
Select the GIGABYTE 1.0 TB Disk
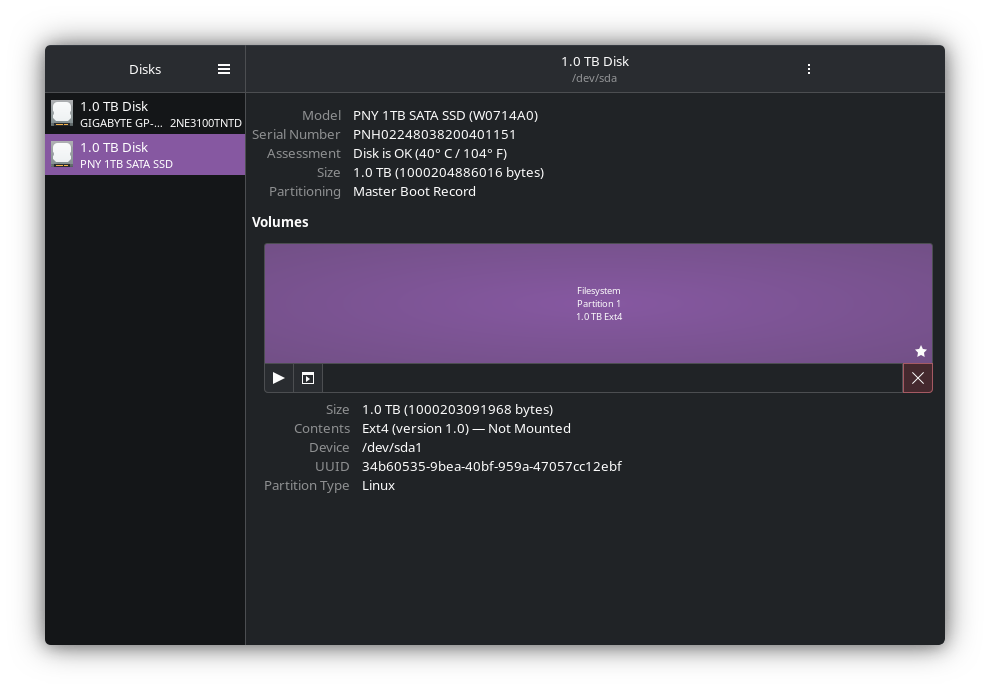pos(145,113)
